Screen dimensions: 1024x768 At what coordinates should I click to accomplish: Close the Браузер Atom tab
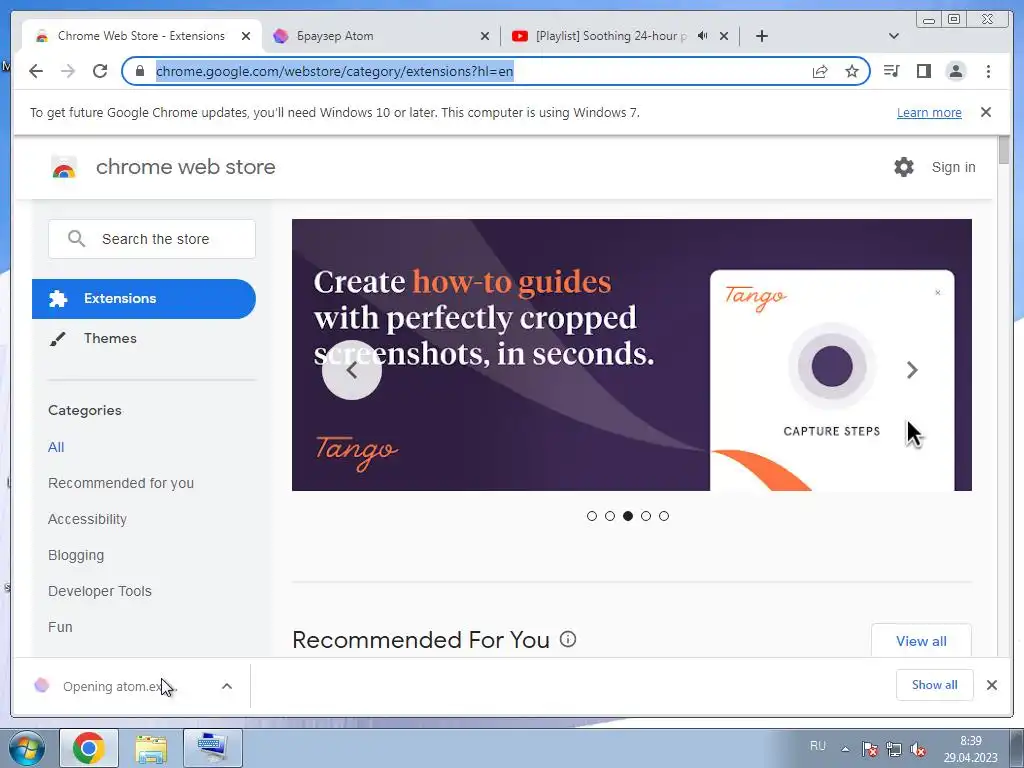point(485,36)
